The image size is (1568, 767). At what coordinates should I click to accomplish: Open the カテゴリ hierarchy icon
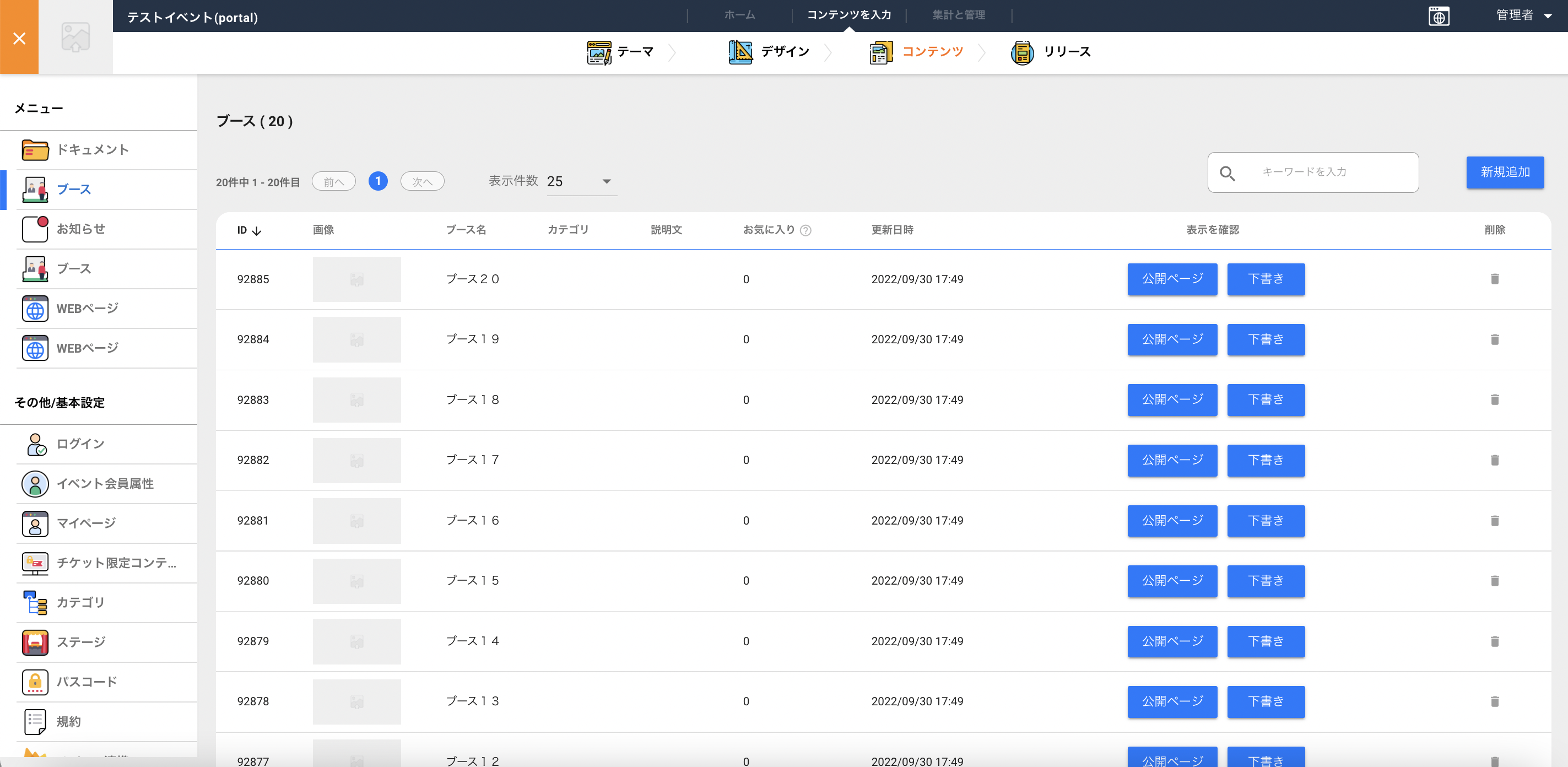pyautogui.click(x=35, y=603)
